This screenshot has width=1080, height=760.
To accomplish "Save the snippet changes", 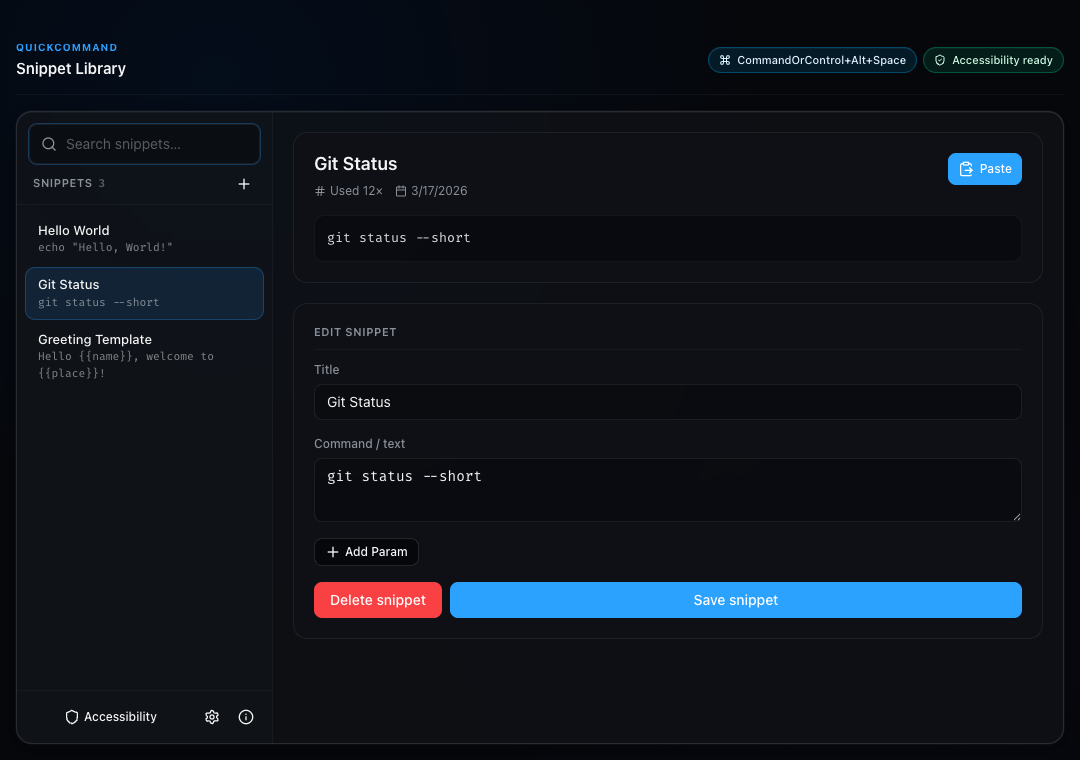I will [736, 600].
